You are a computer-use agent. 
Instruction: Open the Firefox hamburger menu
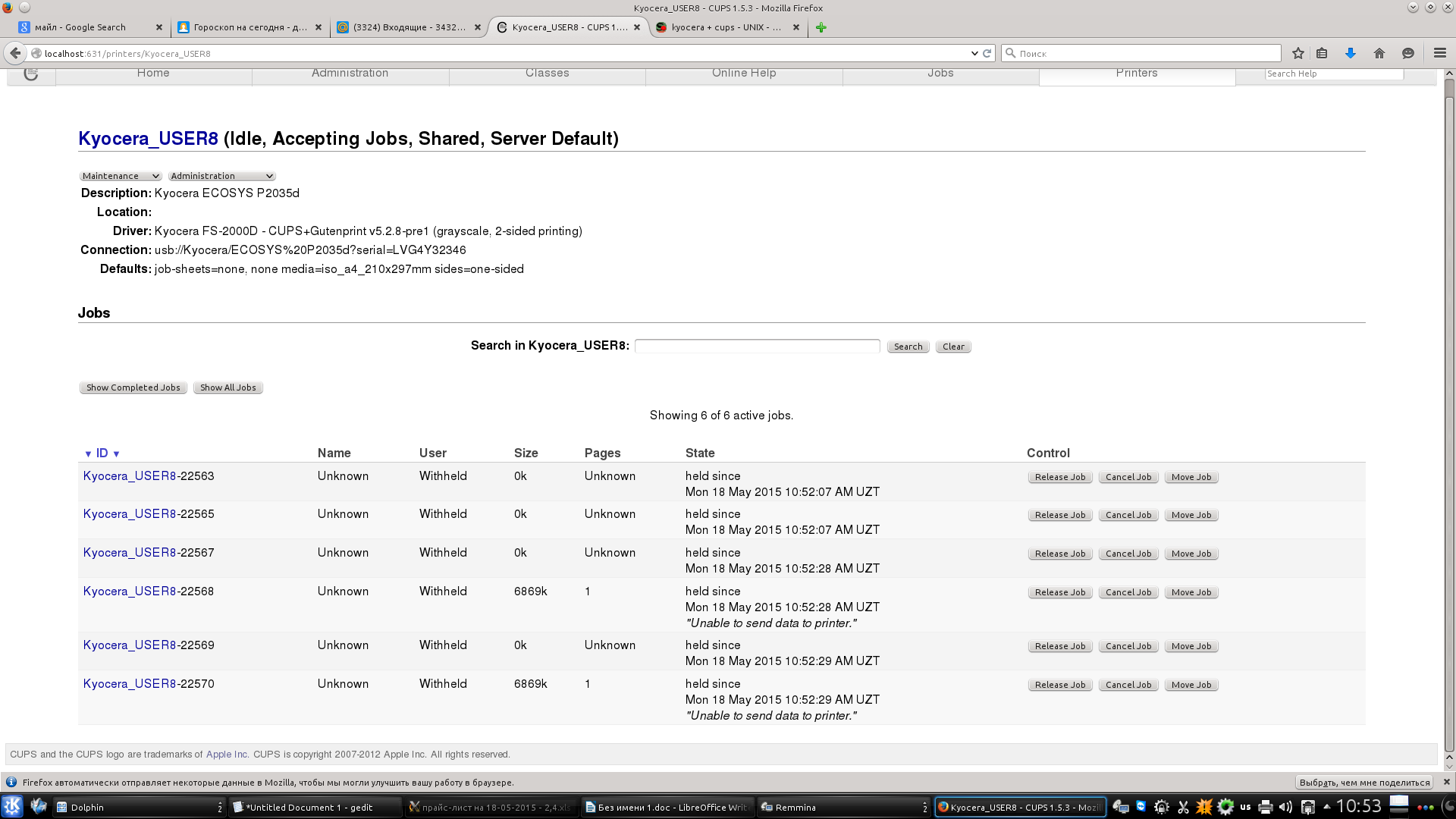pos(1440,53)
